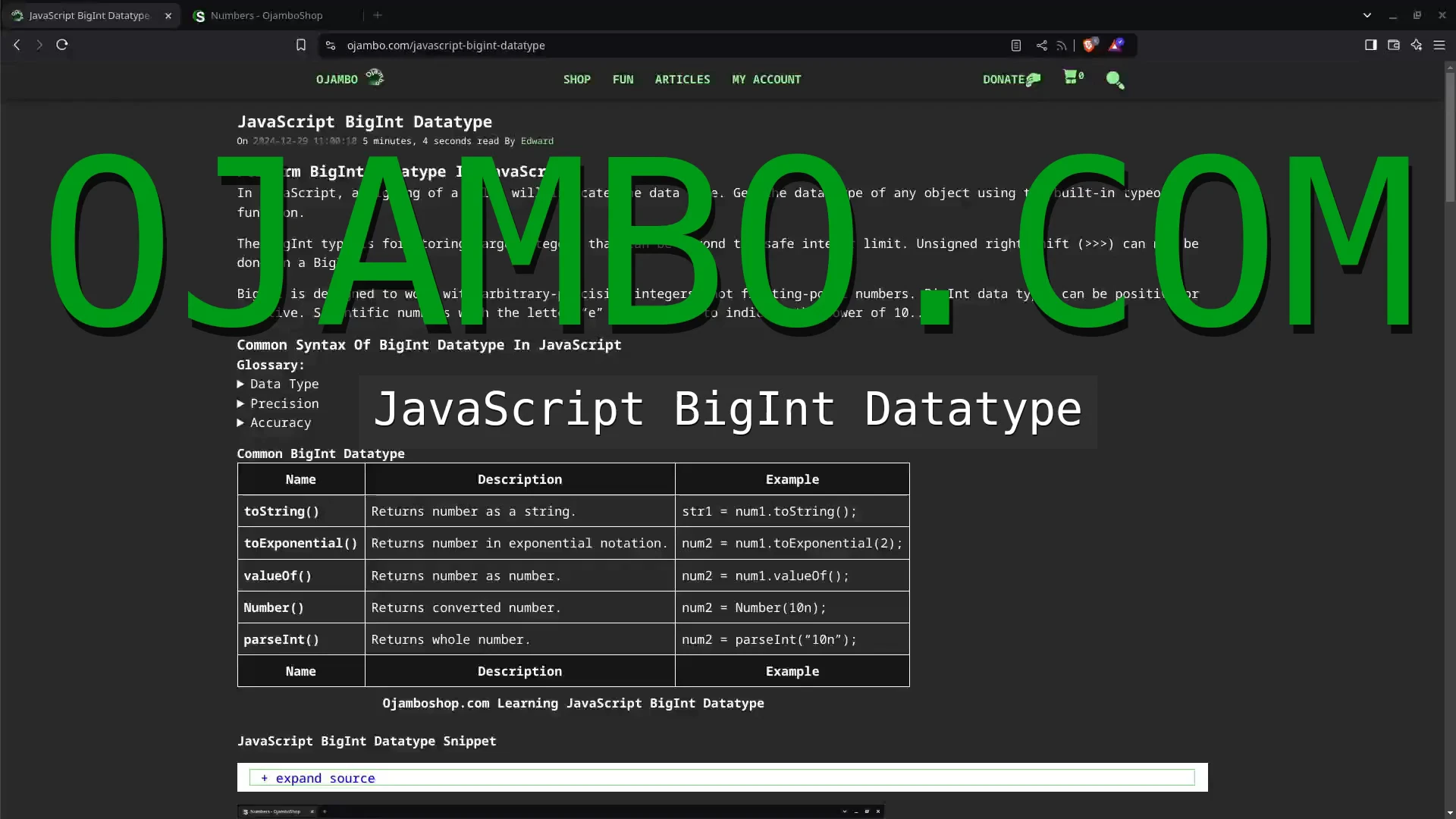Click the 'Common BigInt Datatype' table heading
The height and width of the screenshot is (819, 1456).
(x=321, y=453)
